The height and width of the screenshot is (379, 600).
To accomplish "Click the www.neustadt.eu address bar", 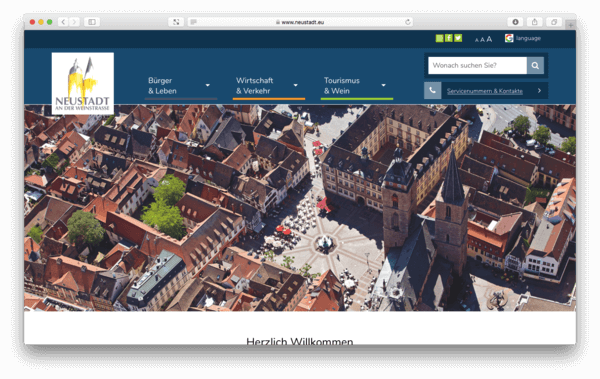I will 300,22.
